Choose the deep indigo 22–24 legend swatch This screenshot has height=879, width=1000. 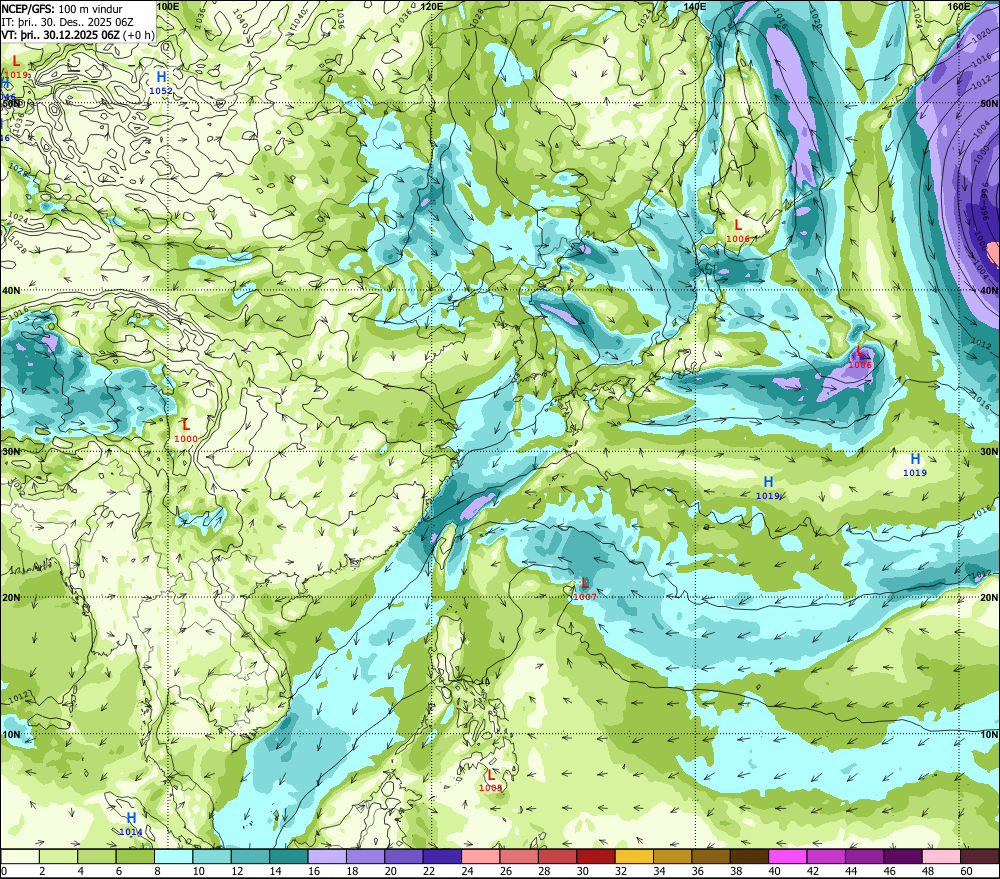[x=442, y=857]
